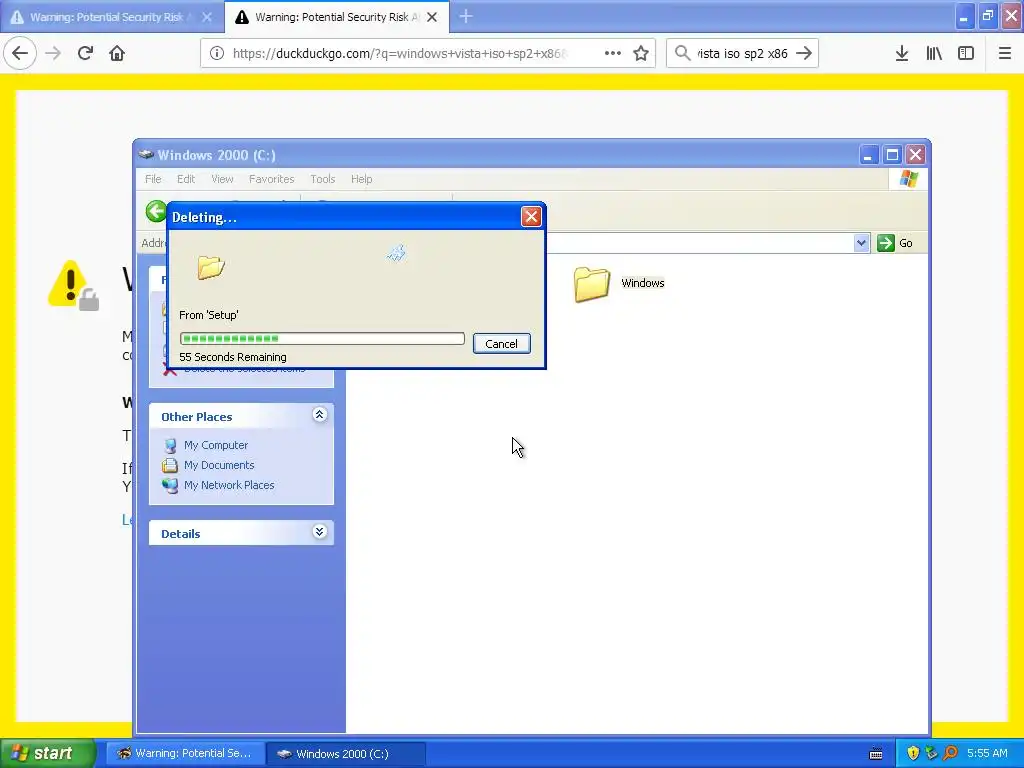This screenshot has width=1024, height=768.
Task: Open Tools menu in Explorer
Action: click(x=323, y=179)
